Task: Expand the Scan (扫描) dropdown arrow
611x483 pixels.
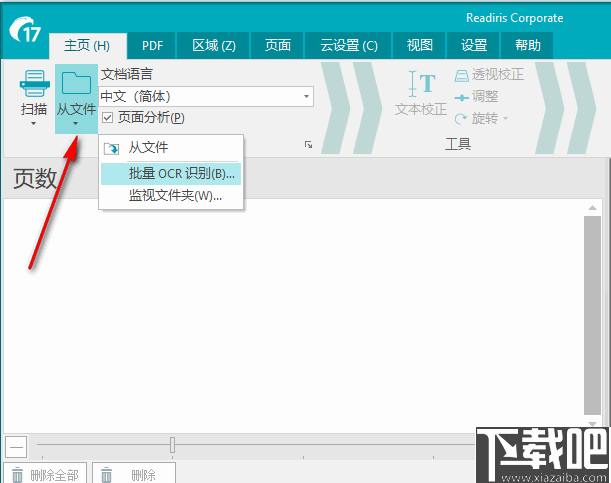Action: (x=34, y=123)
